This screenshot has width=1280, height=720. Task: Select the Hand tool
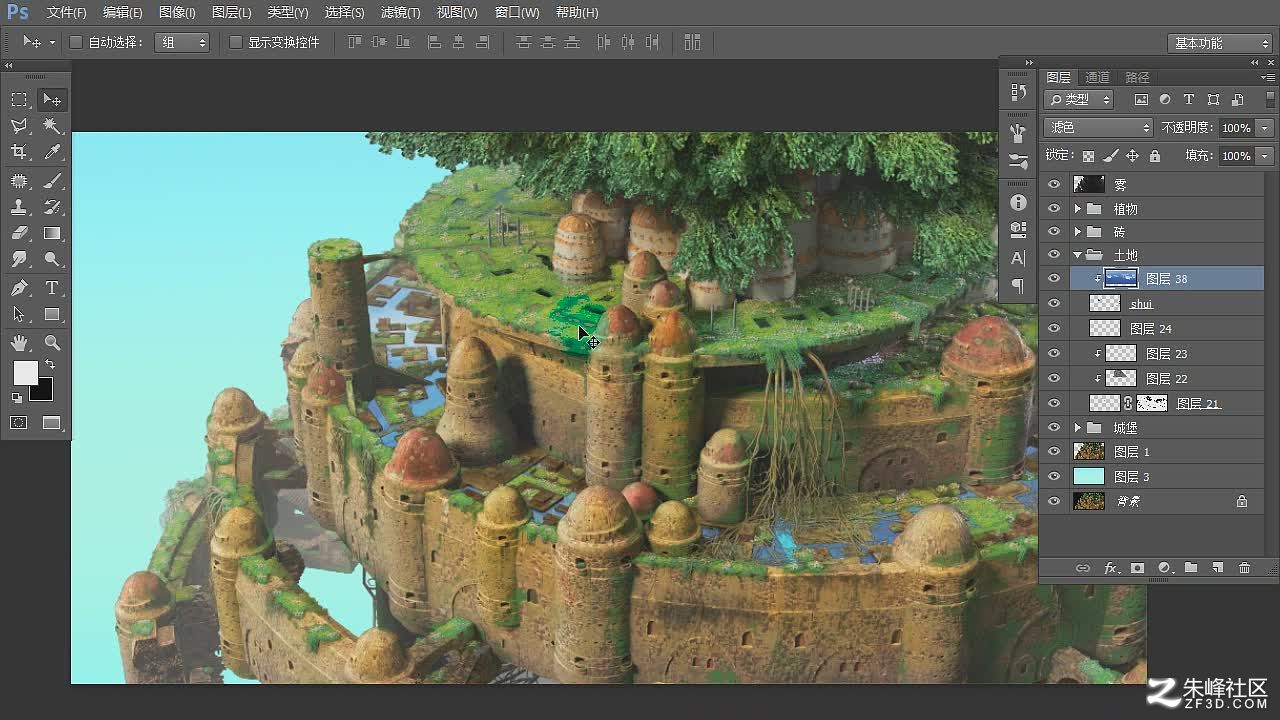(x=19, y=343)
